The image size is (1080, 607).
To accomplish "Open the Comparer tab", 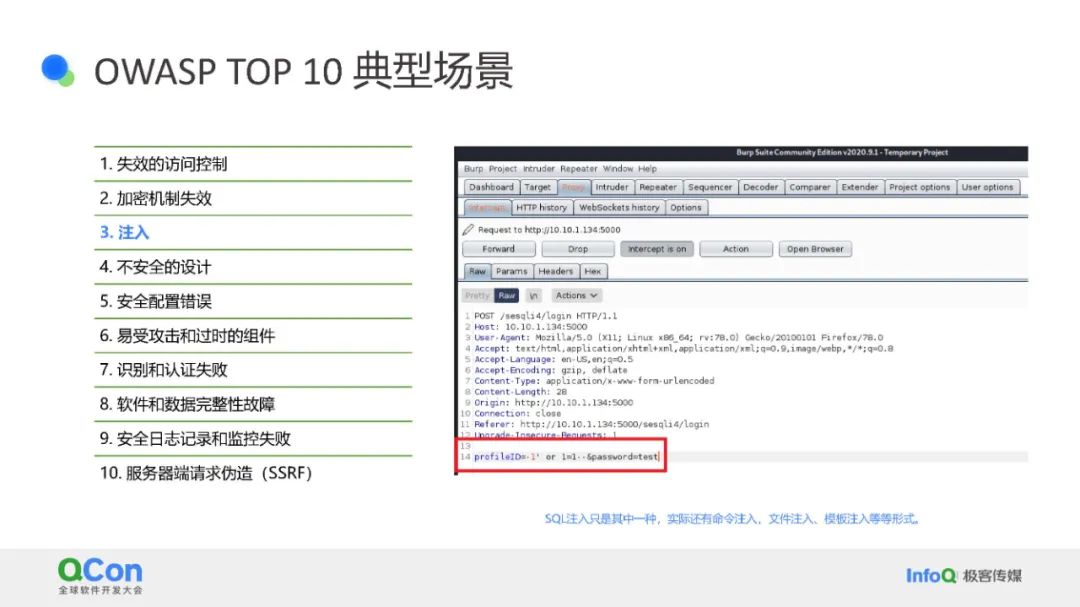I will click(x=810, y=187).
